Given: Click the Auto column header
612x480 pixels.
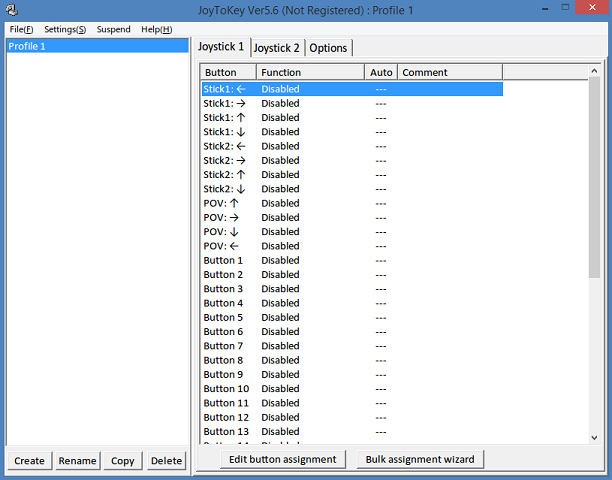Looking at the screenshot, I should (x=381, y=73).
